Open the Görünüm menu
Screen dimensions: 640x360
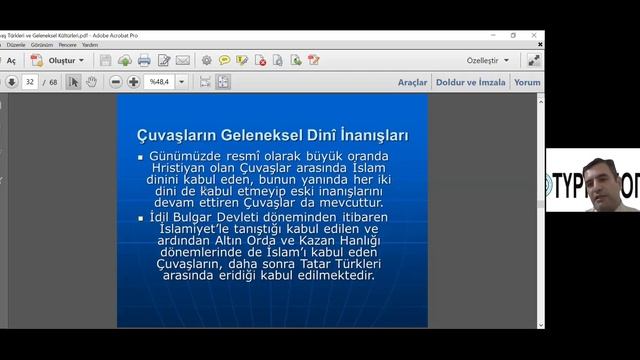point(42,45)
